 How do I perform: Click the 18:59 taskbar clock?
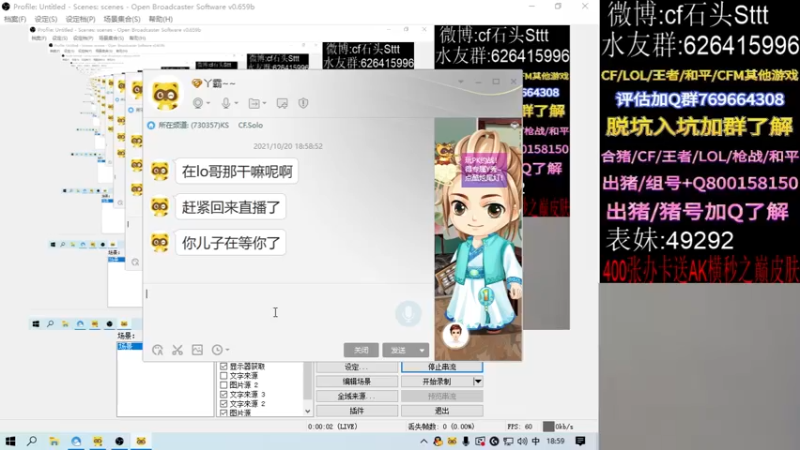(x=556, y=441)
